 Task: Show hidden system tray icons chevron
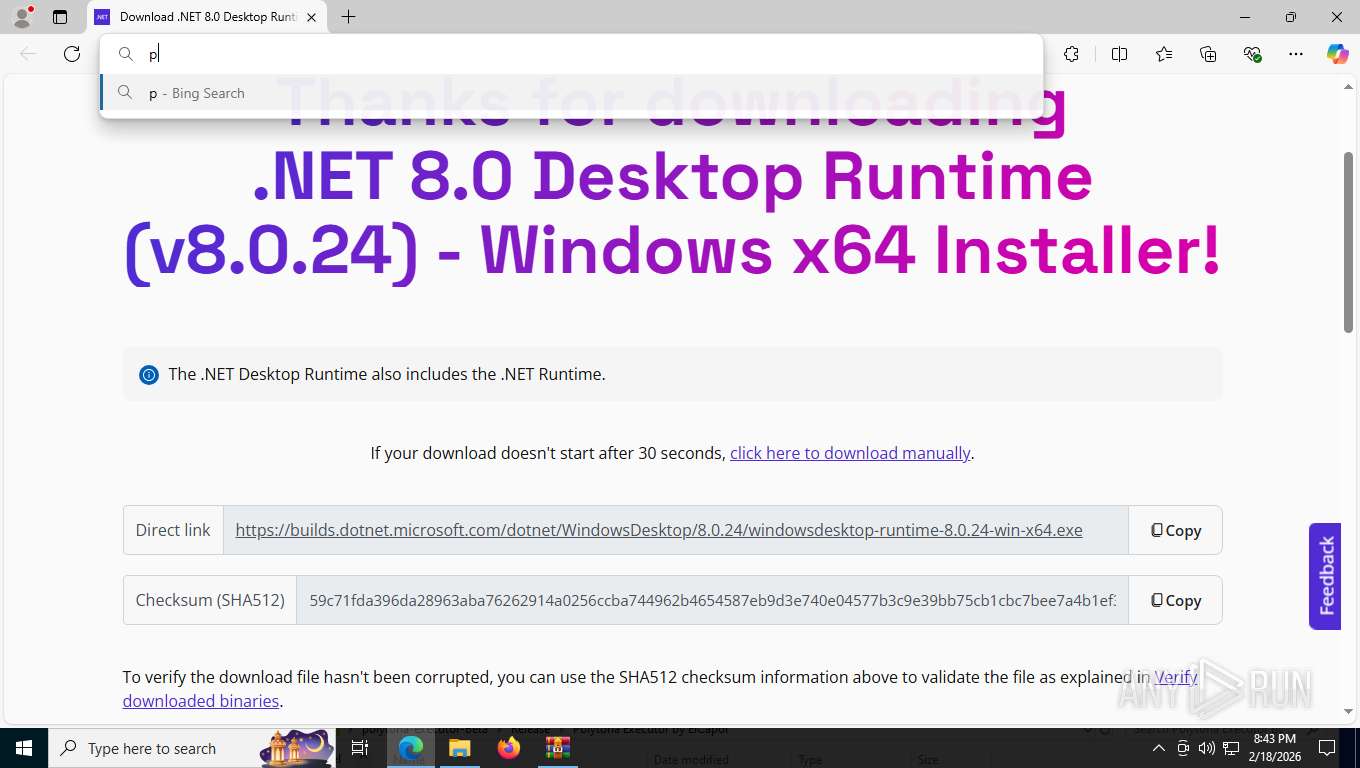click(1159, 748)
